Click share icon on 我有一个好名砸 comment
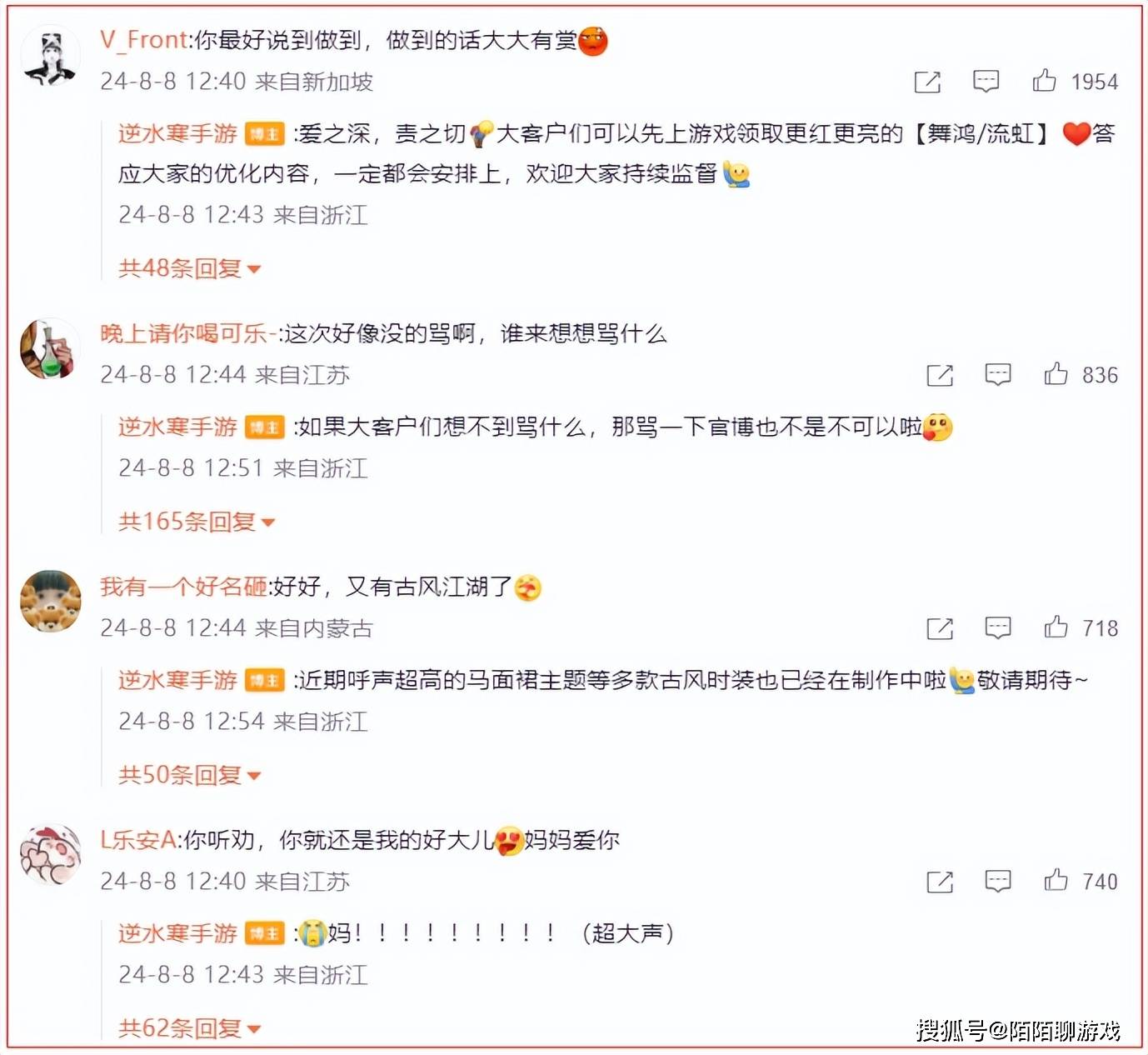The height and width of the screenshot is (1055, 1148). [940, 628]
